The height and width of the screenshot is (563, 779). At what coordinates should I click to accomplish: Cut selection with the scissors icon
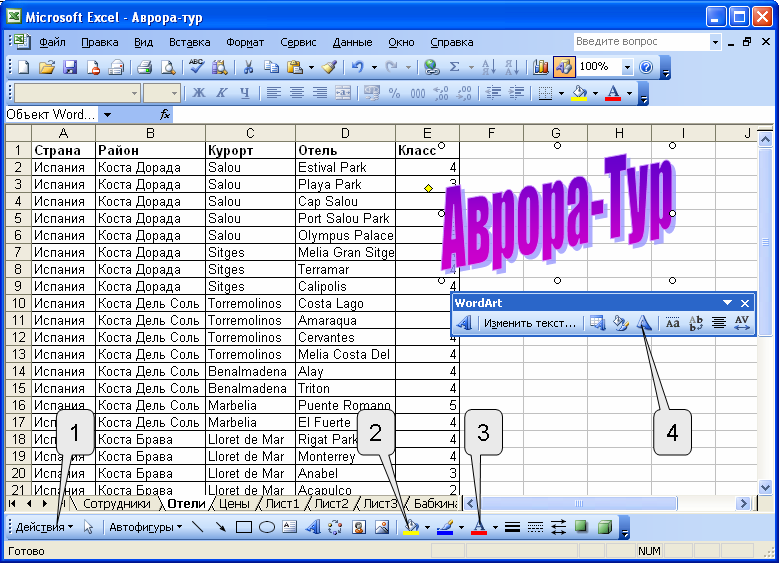tap(248, 67)
